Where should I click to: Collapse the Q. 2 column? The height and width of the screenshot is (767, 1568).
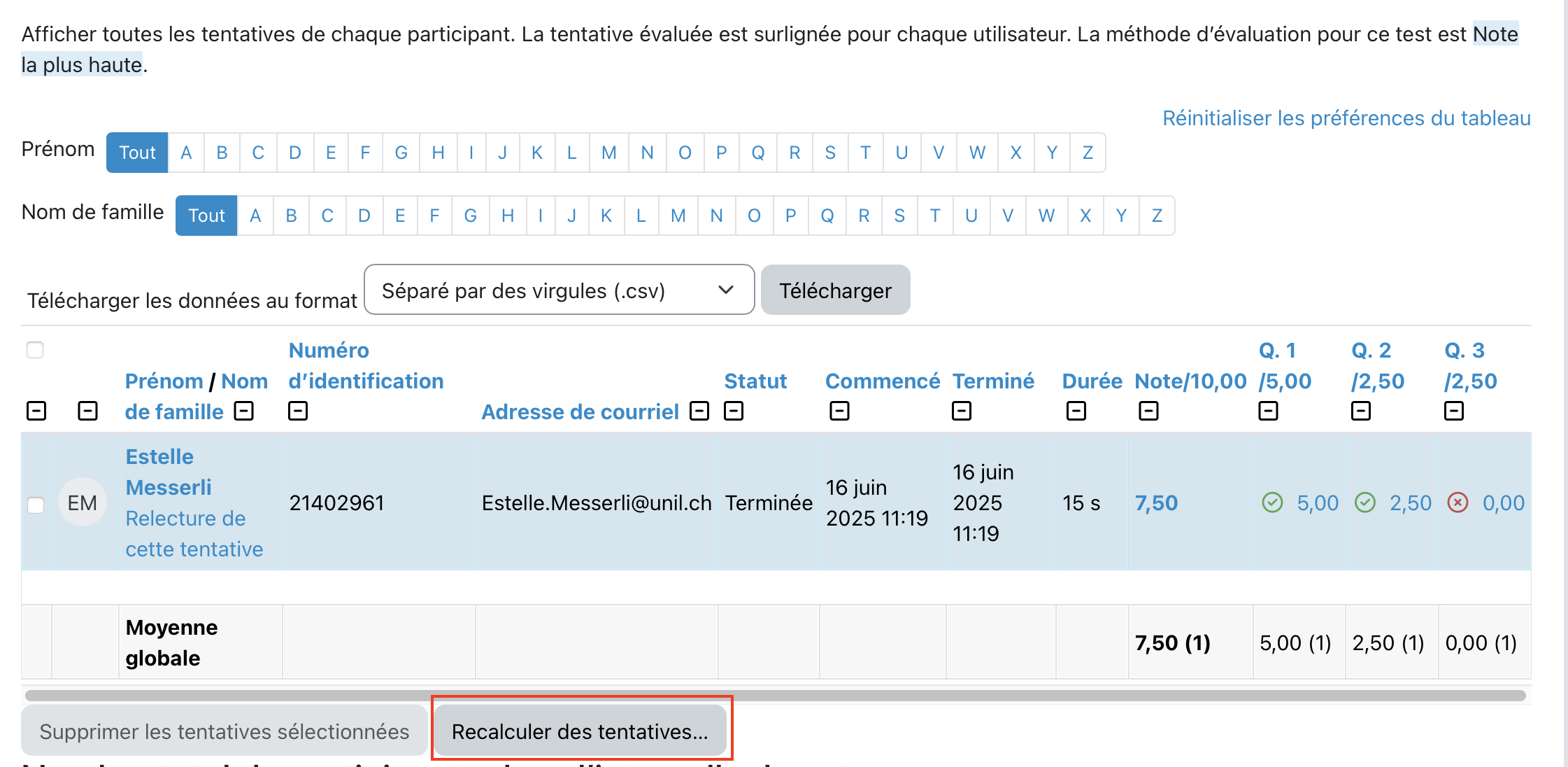pos(1360,411)
